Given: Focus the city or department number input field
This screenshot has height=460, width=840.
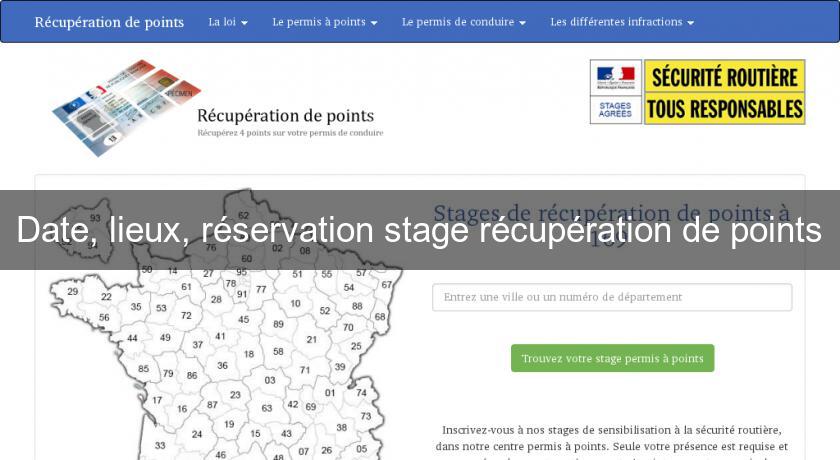Looking at the screenshot, I should coord(612,297).
